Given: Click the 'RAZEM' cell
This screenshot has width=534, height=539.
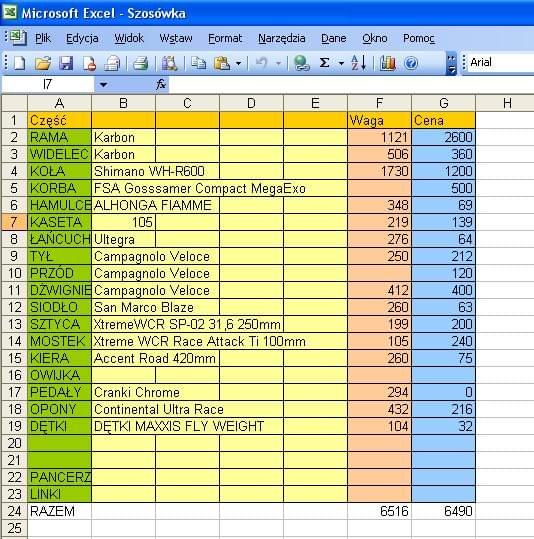Looking at the screenshot, I should 59,511.
